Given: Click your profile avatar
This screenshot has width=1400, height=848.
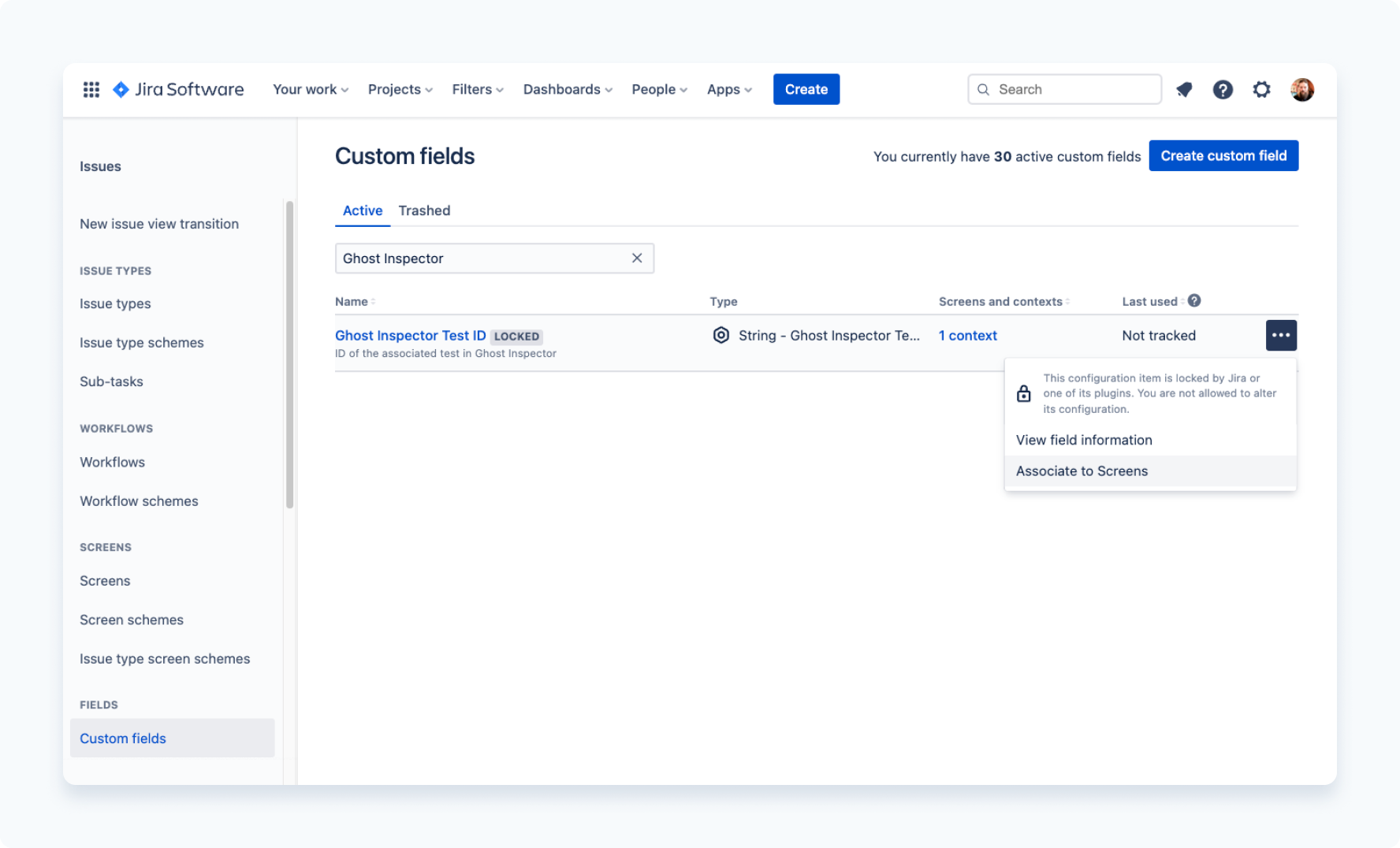Looking at the screenshot, I should [x=1302, y=89].
